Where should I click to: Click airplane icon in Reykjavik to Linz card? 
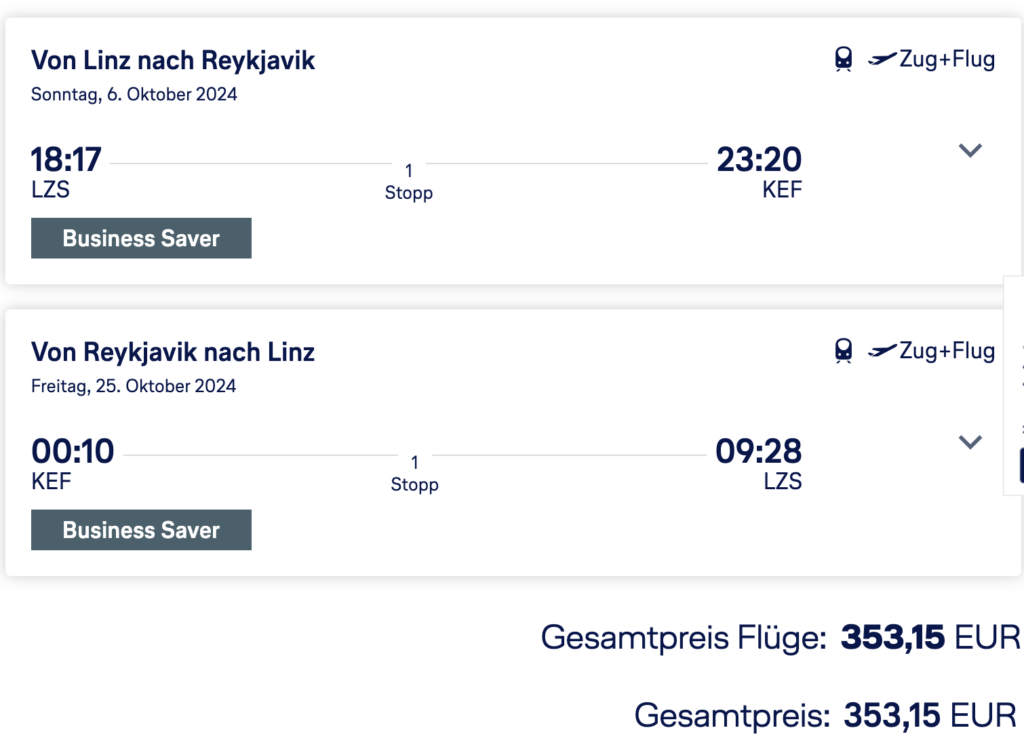(x=882, y=351)
